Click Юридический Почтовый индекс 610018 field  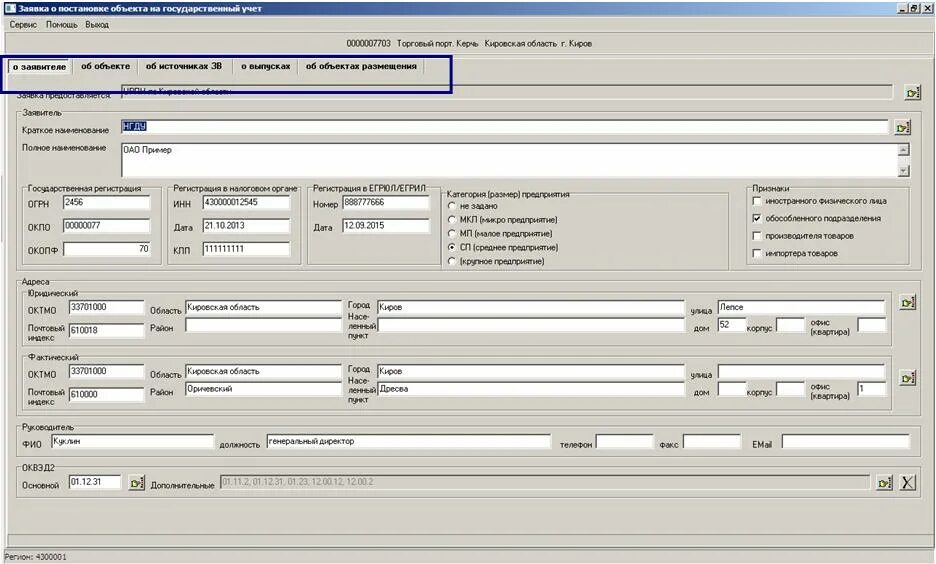point(106,331)
